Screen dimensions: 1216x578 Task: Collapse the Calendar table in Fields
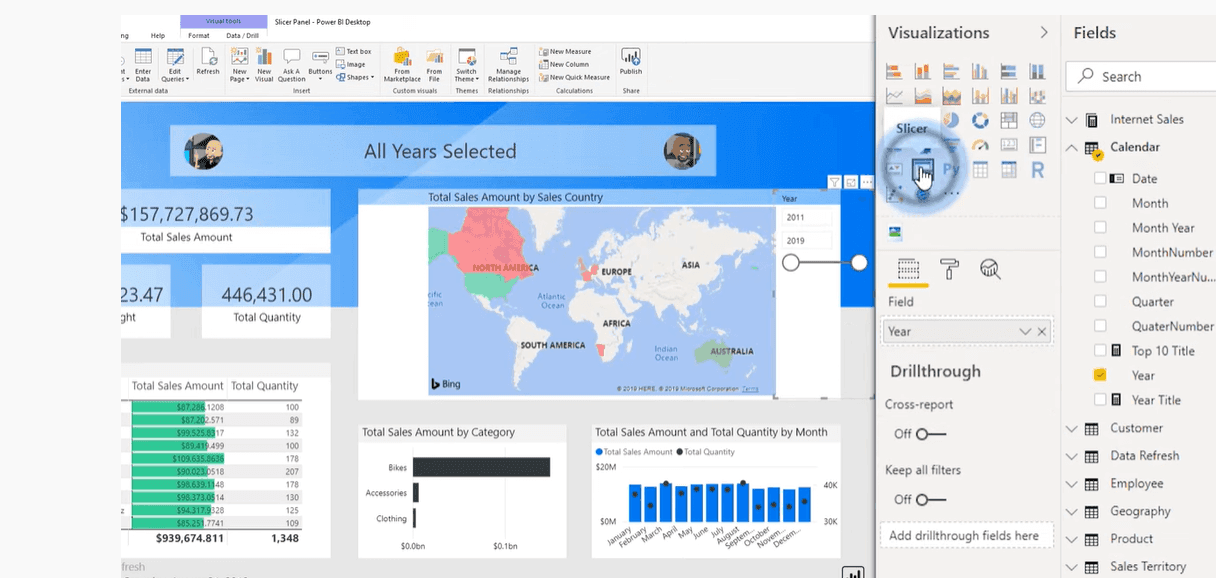tap(1072, 147)
